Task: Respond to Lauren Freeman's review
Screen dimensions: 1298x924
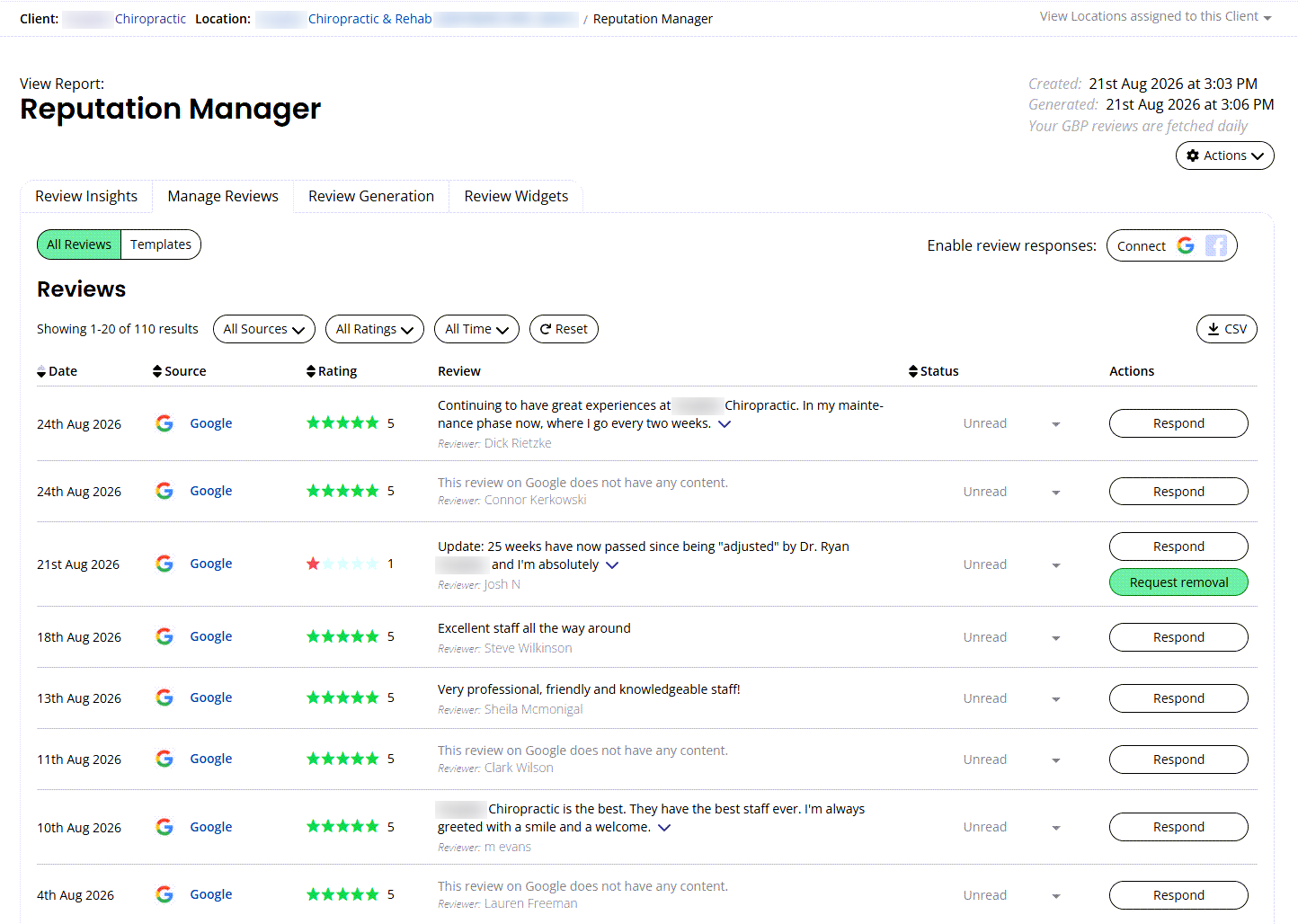Action: tap(1178, 895)
